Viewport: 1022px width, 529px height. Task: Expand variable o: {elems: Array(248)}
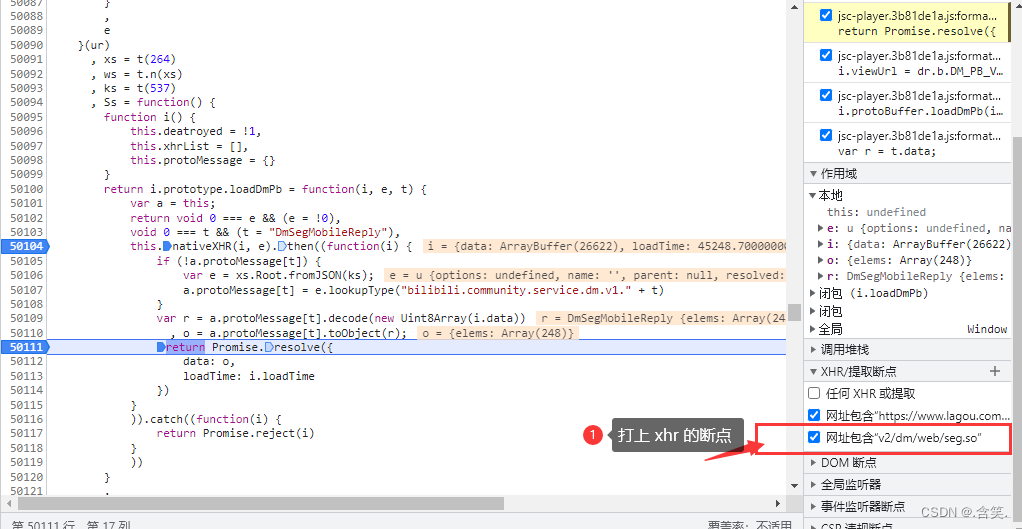(821, 261)
